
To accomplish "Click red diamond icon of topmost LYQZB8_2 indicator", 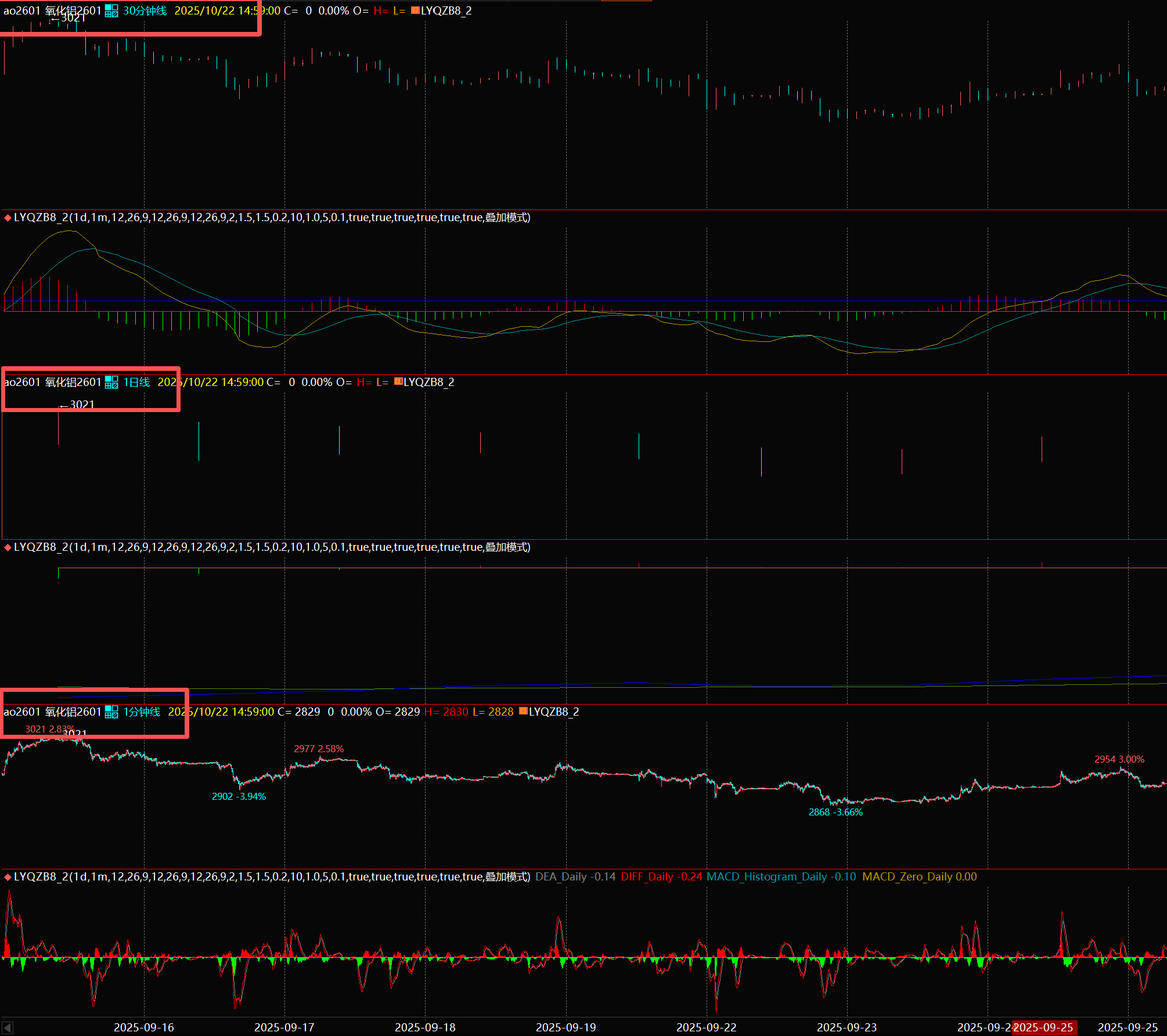I will tap(8, 218).
